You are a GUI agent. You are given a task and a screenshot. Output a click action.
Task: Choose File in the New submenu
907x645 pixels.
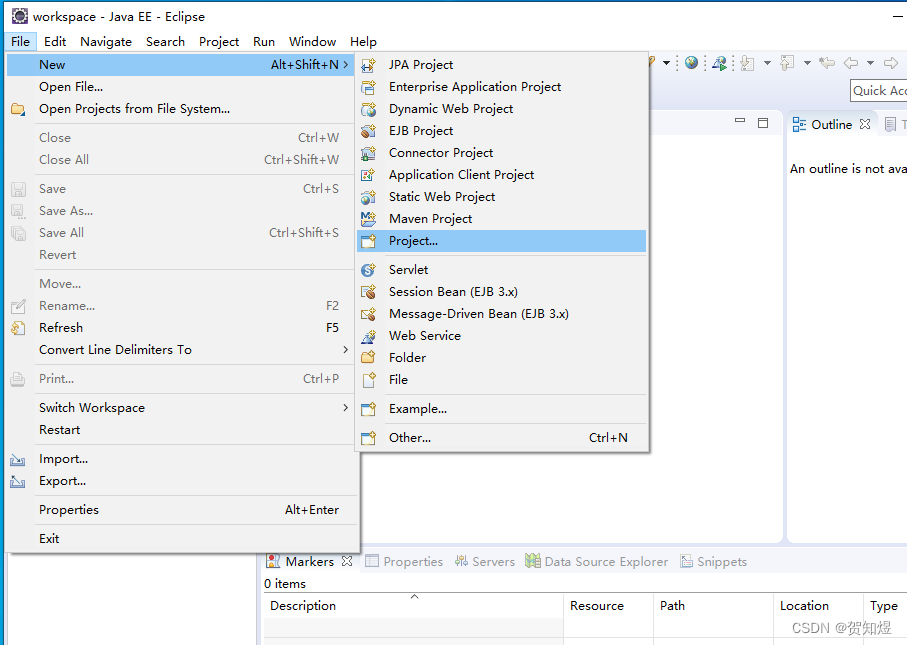tap(502, 379)
